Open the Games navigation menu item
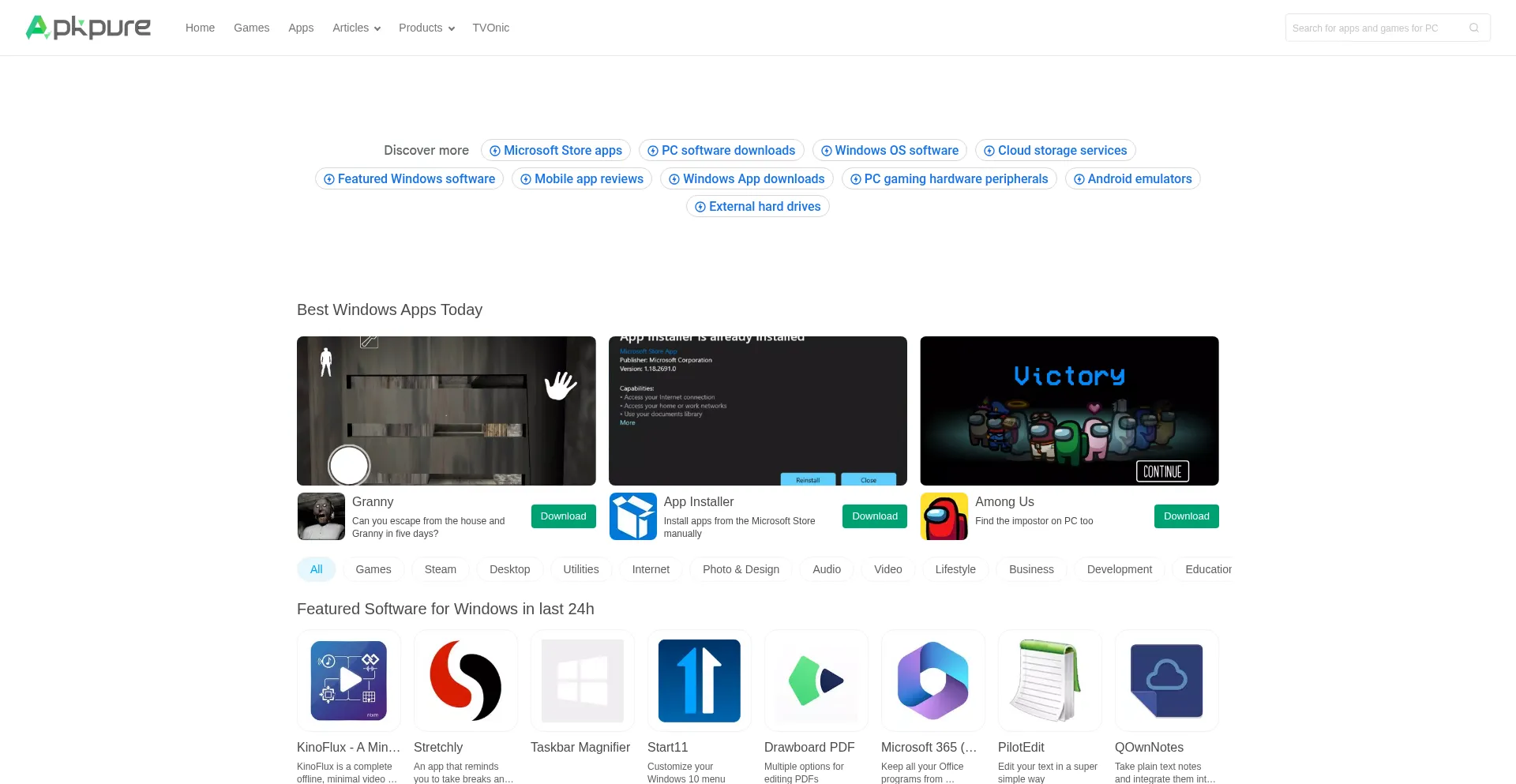This screenshot has height=784, width=1516. (251, 28)
